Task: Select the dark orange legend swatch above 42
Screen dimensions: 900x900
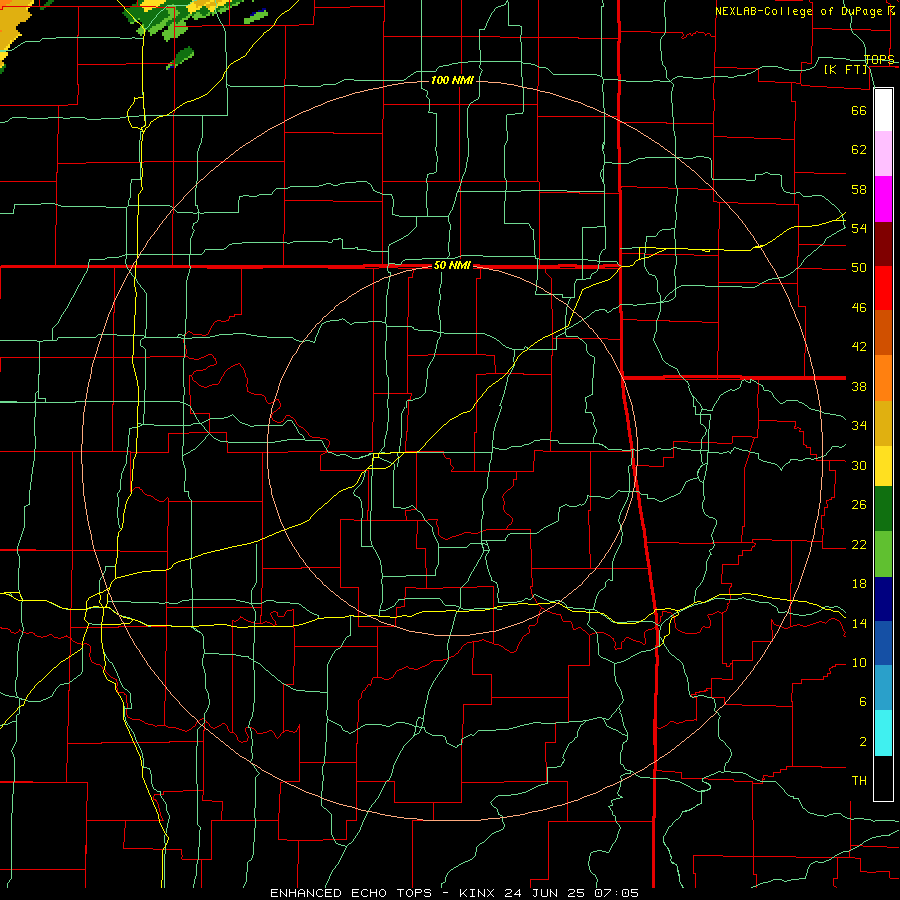Action: [883, 333]
